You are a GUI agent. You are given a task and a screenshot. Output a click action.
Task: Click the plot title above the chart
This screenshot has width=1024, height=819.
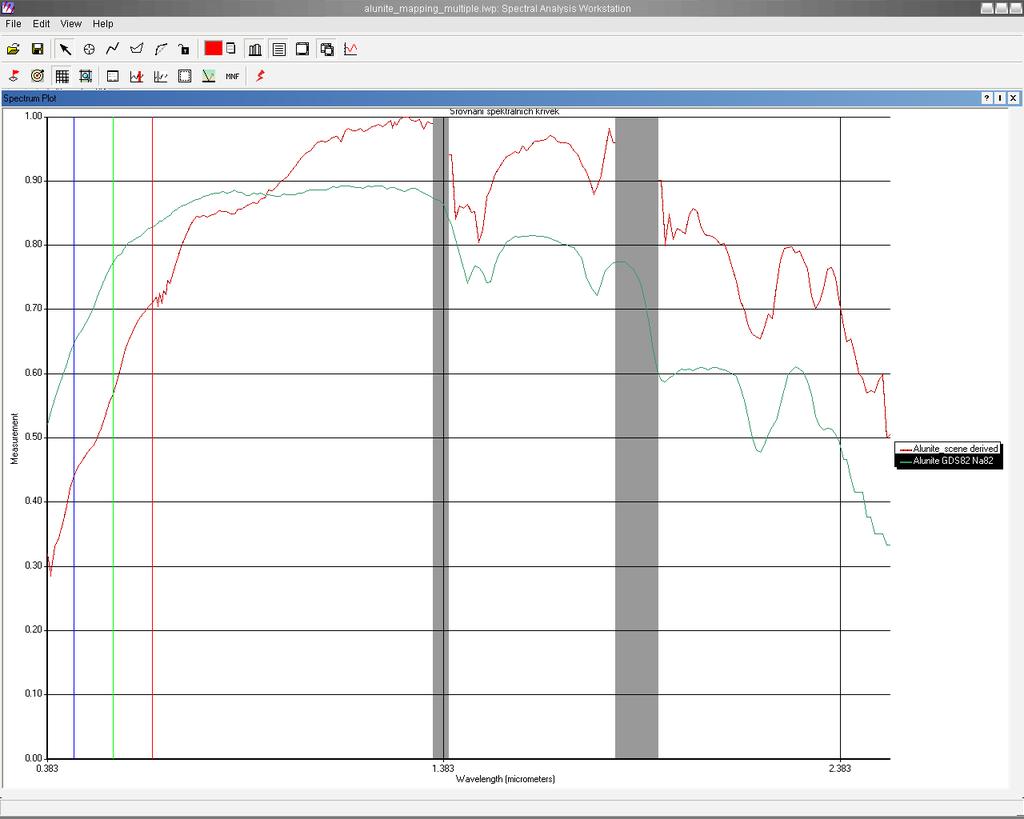[x=504, y=112]
